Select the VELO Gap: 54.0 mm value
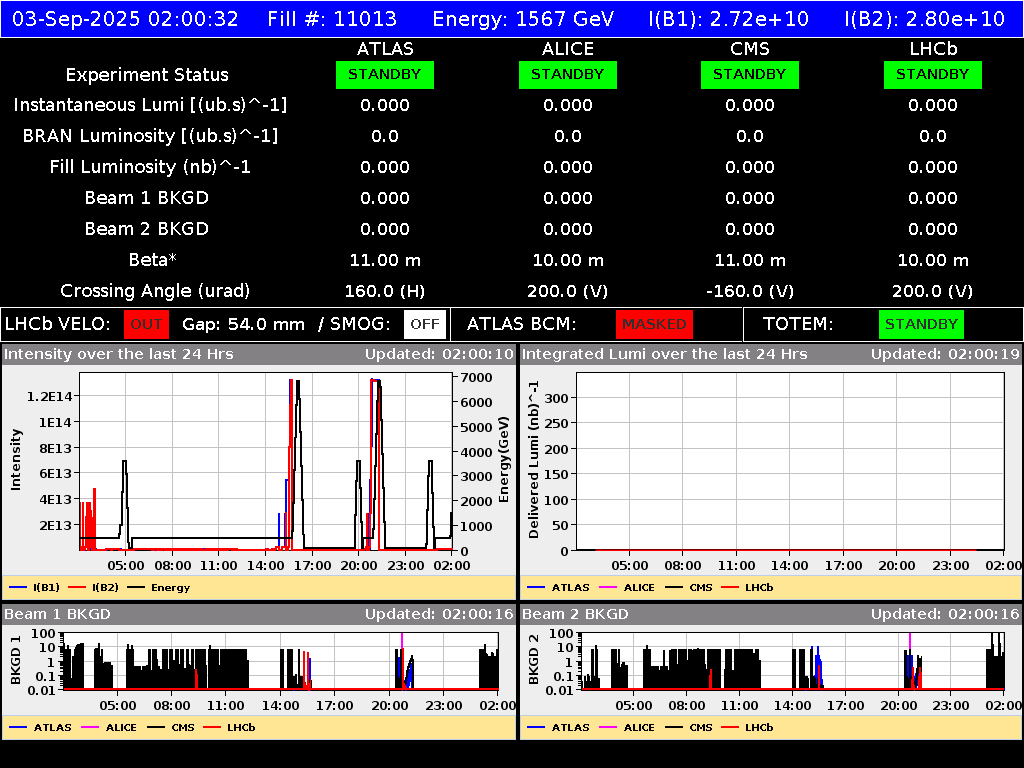 (x=243, y=325)
